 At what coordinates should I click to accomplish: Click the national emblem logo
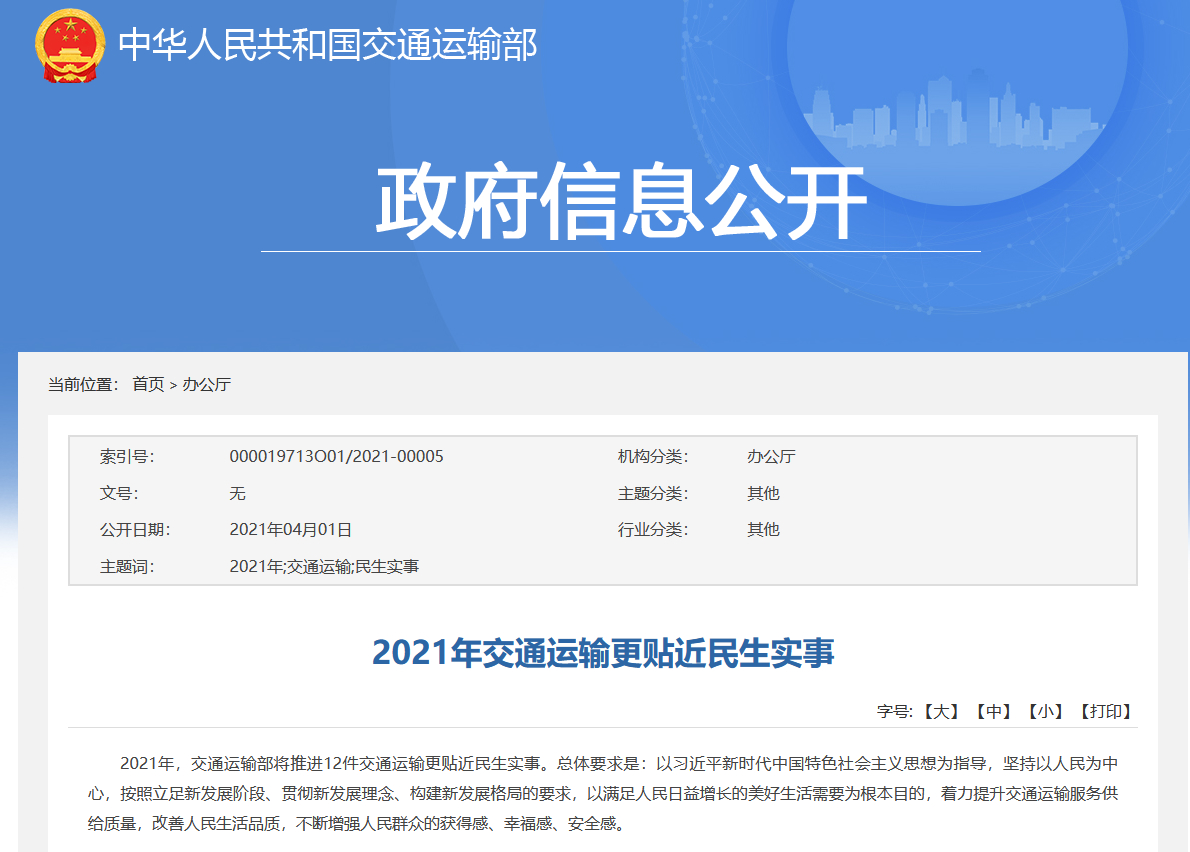click(69, 45)
